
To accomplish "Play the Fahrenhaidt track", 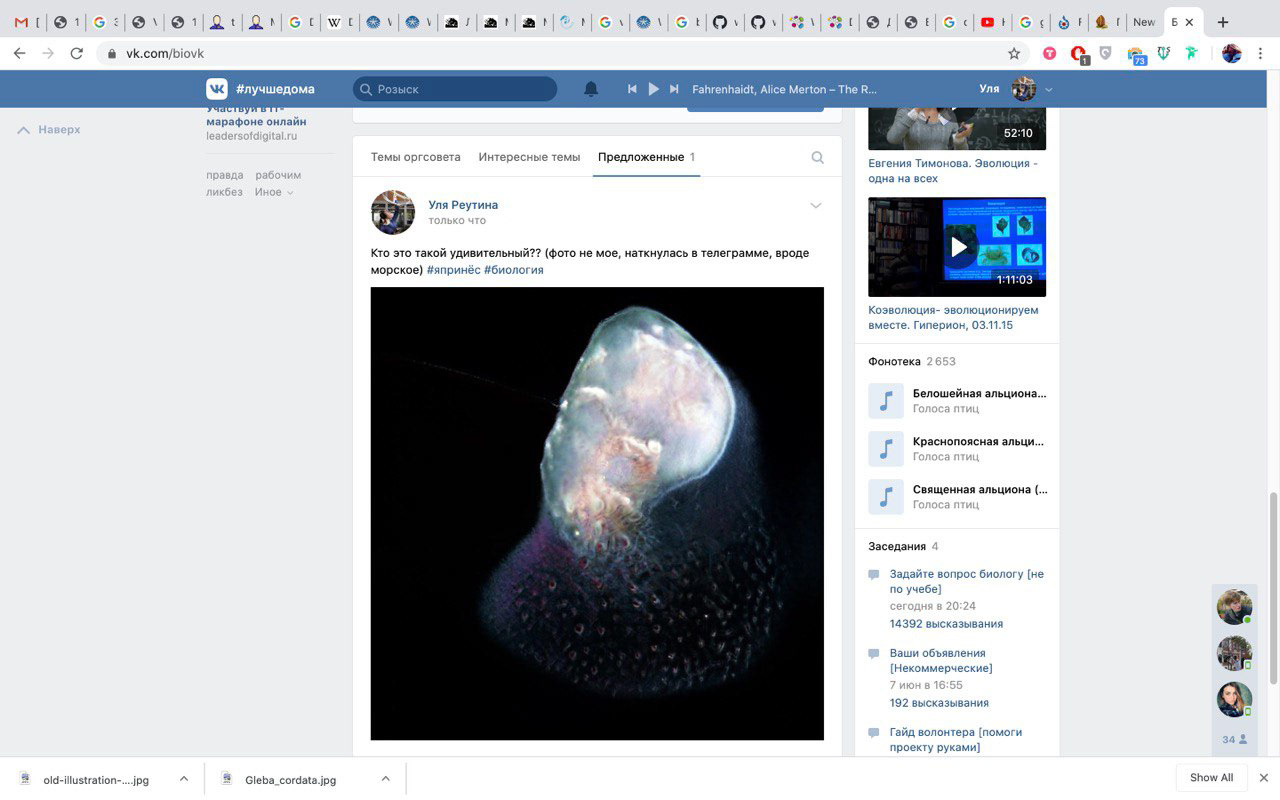I will (653, 89).
